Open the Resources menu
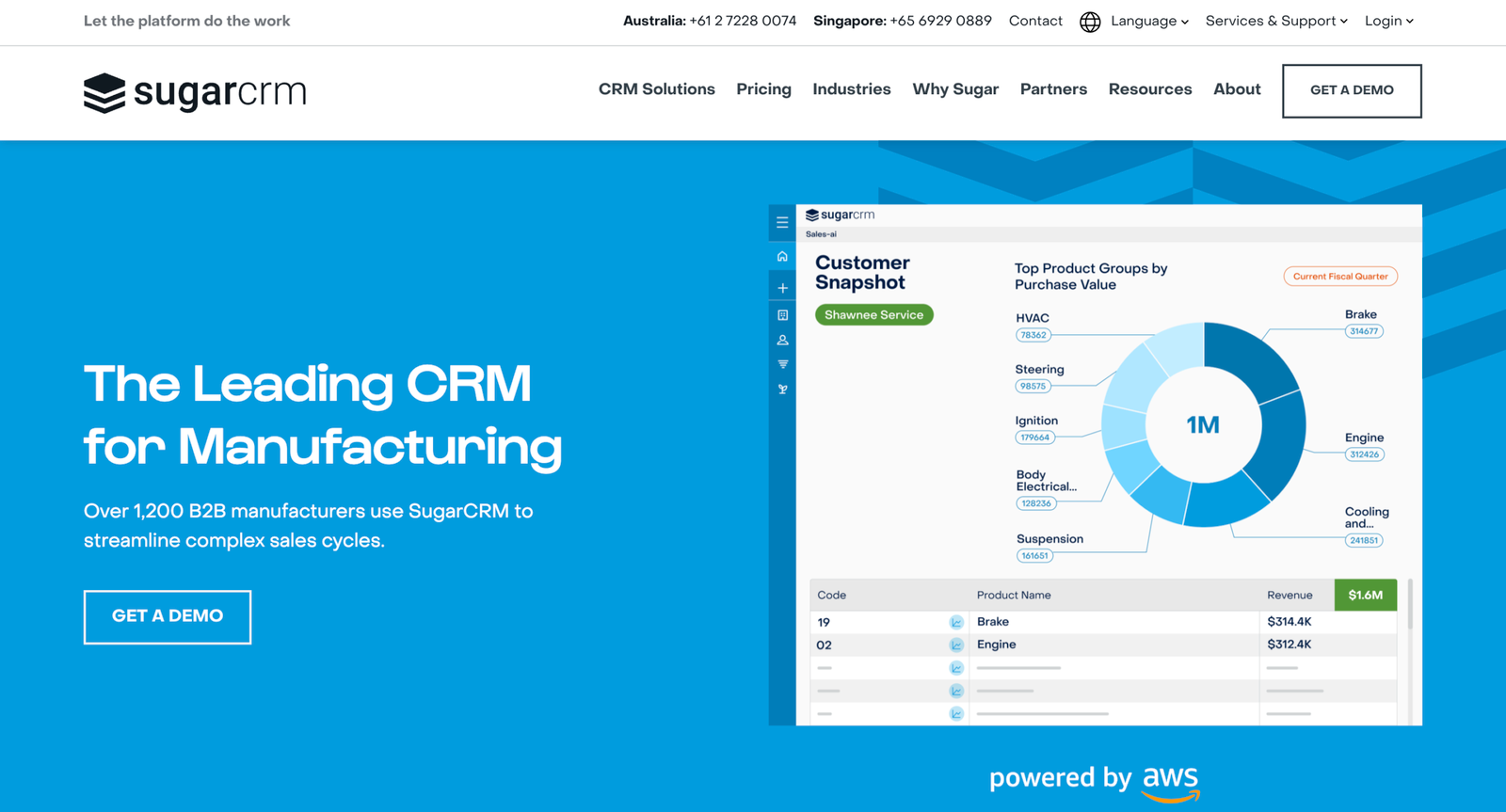 [1150, 89]
